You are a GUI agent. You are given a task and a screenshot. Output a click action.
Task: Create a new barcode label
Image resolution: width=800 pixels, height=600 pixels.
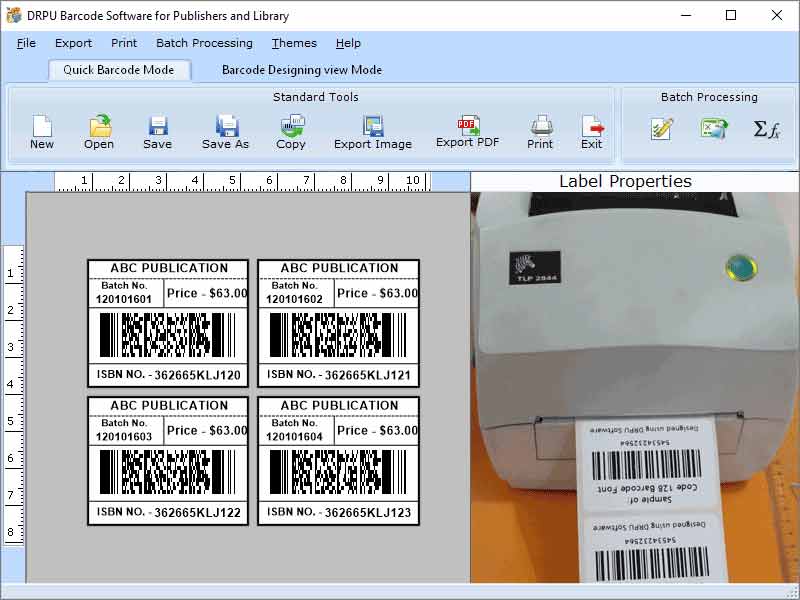click(x=41, y=130)
